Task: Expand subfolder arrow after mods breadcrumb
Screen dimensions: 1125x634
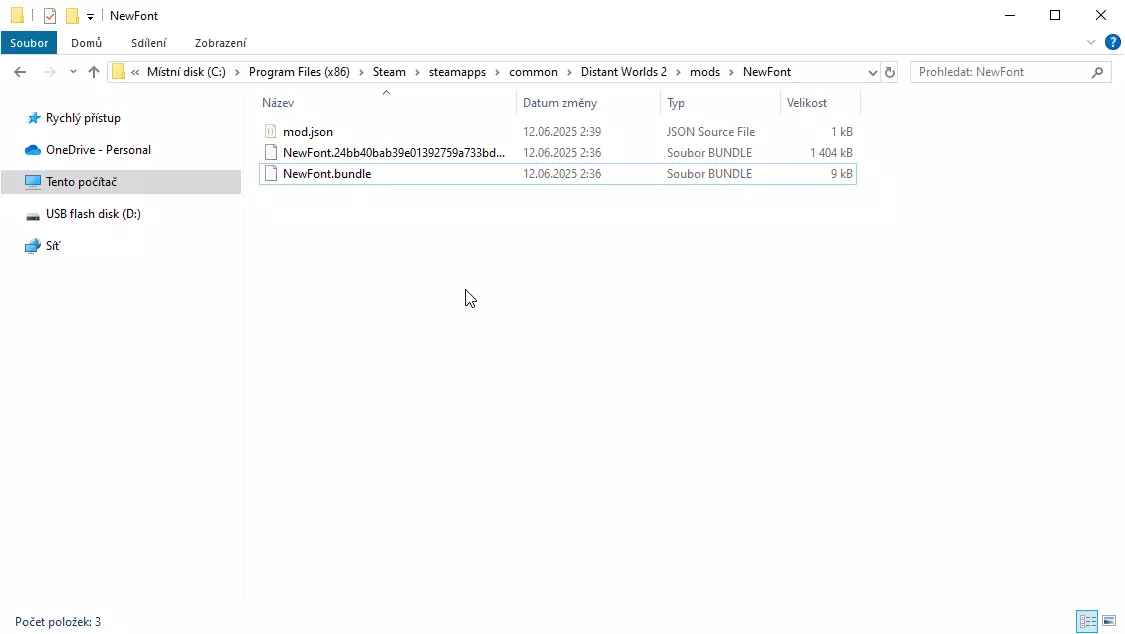Action: coord(731,72)
